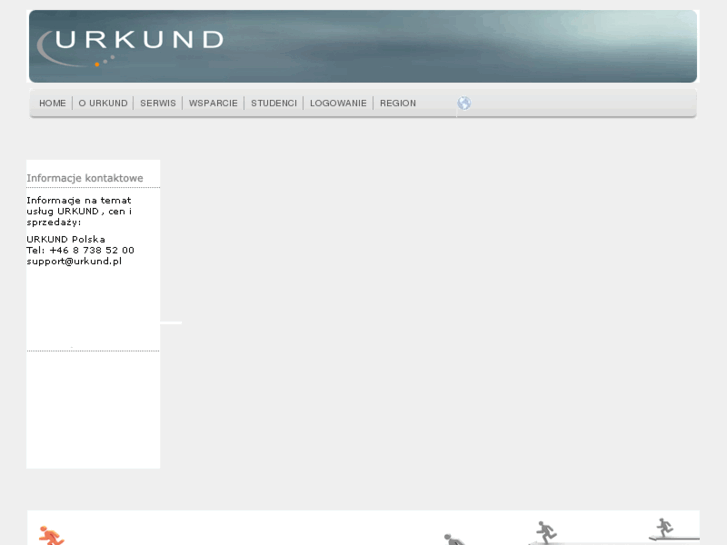Select LOGOWANIE to log in
727x545 pixels.
point(338,103)
